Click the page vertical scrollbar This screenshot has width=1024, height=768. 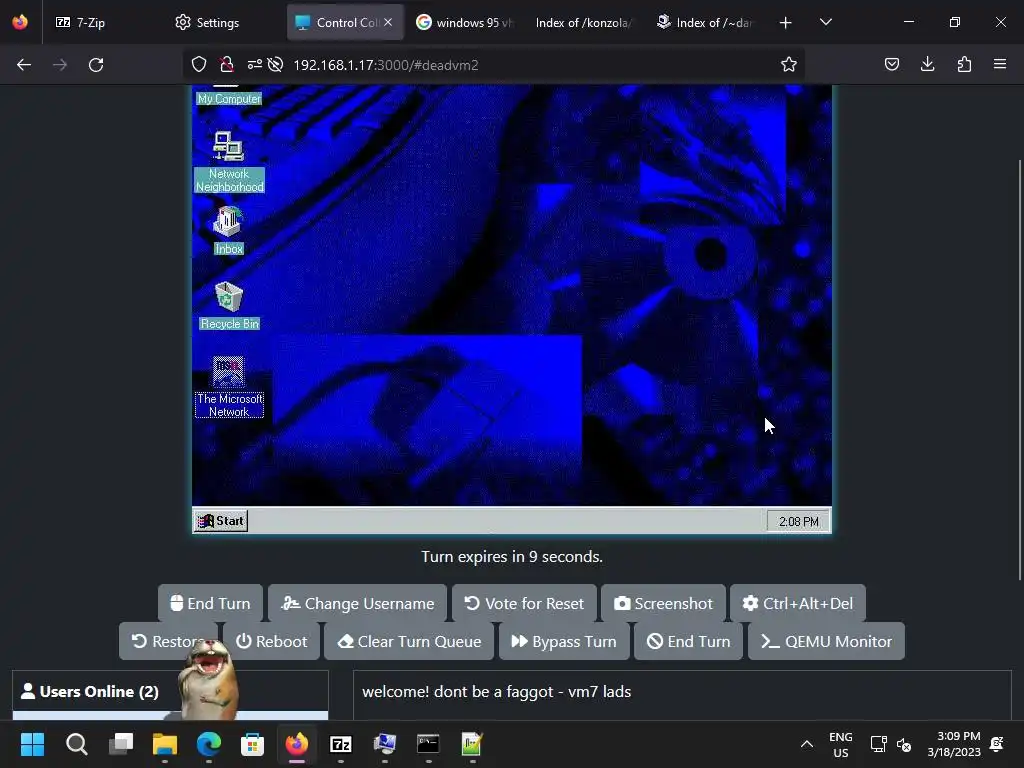click(1019, 370)
